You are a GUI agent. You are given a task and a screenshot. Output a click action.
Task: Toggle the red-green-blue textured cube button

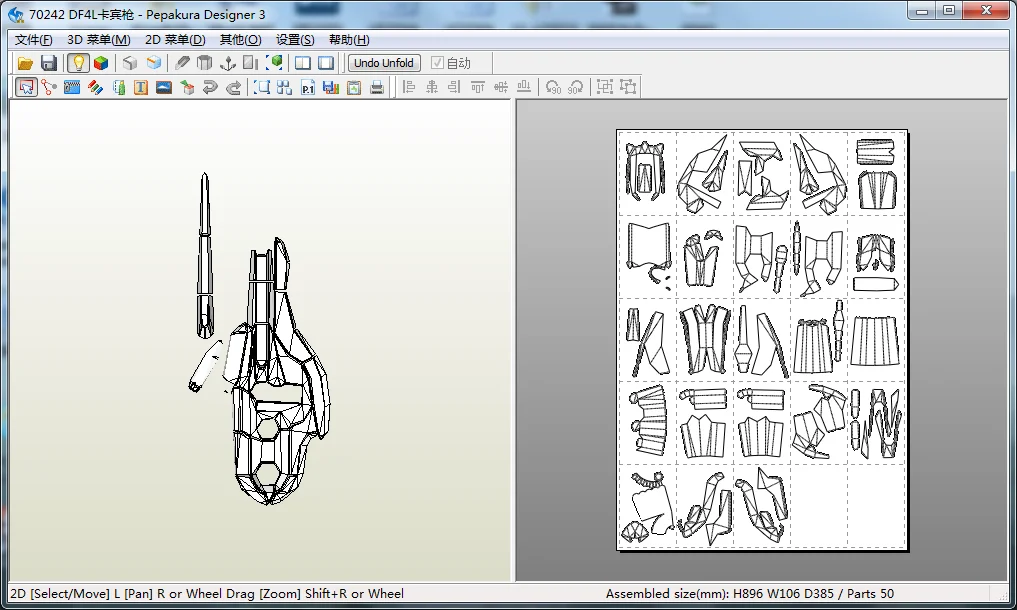click(x=101, y=63)
